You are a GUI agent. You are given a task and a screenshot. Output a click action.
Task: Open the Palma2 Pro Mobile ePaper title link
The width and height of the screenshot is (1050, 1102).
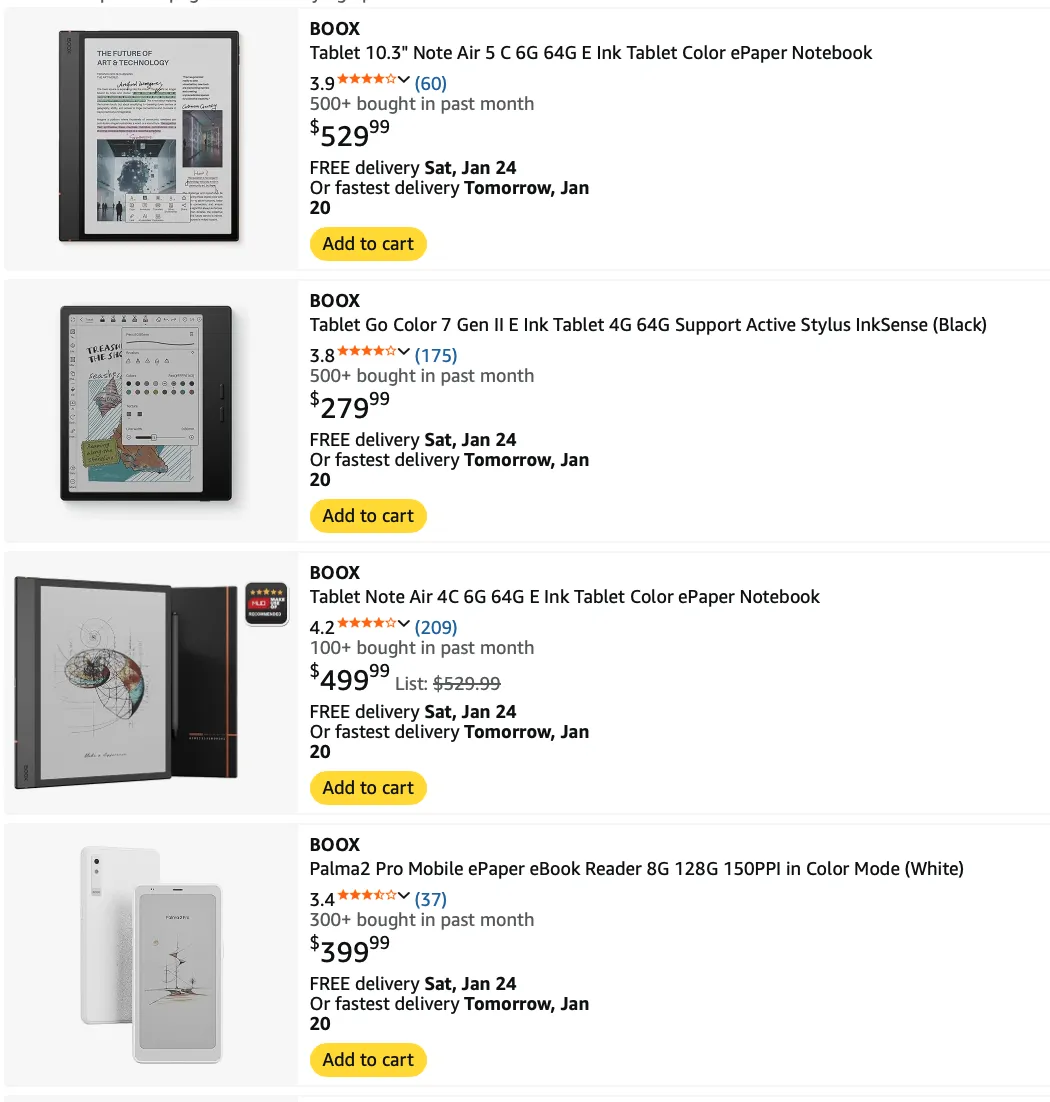(636, 869)
